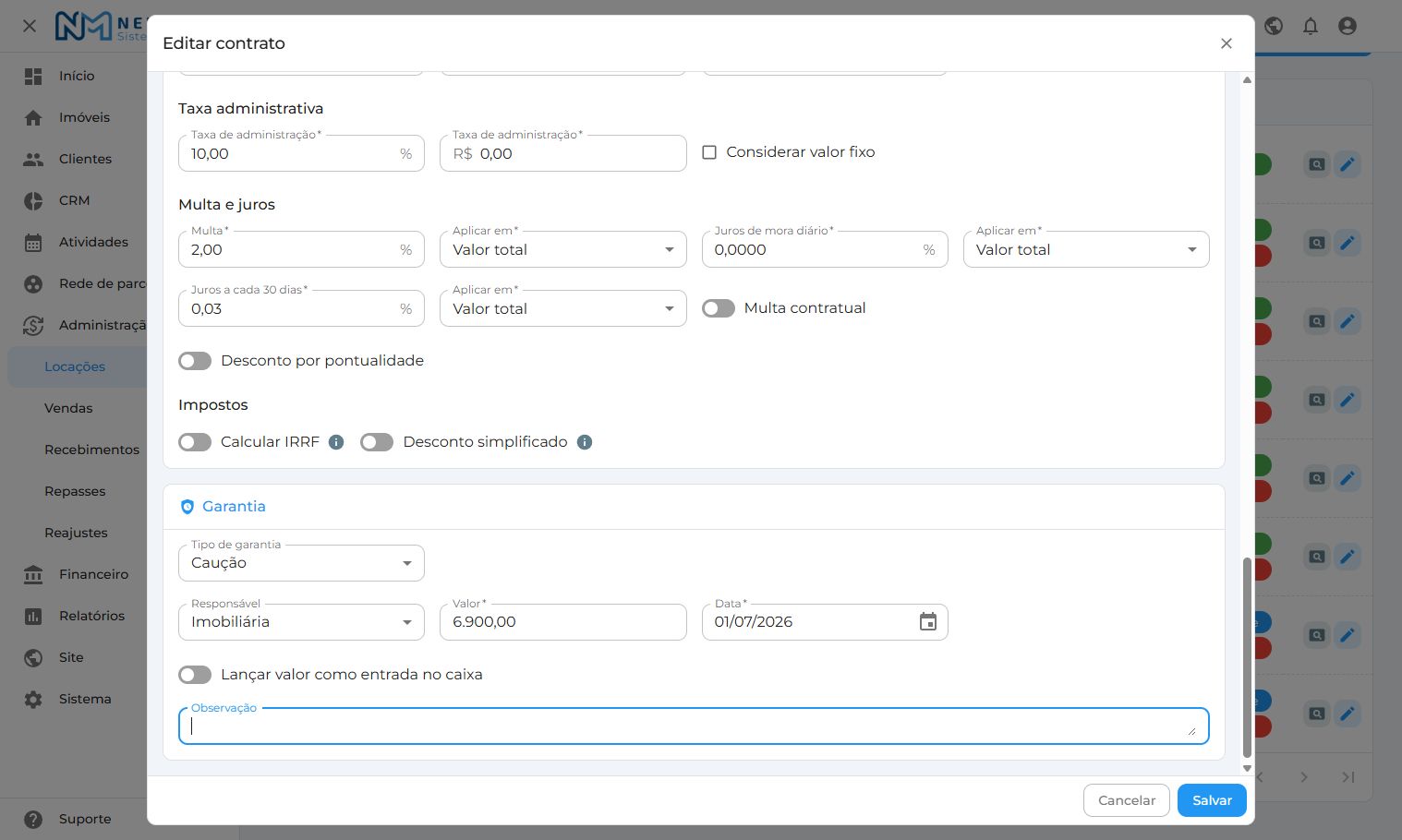The width and height of the screenshot is (1402, 840).
Task: Open the Responsável dropdown showing Imobiliária
Action: [301, 622]
